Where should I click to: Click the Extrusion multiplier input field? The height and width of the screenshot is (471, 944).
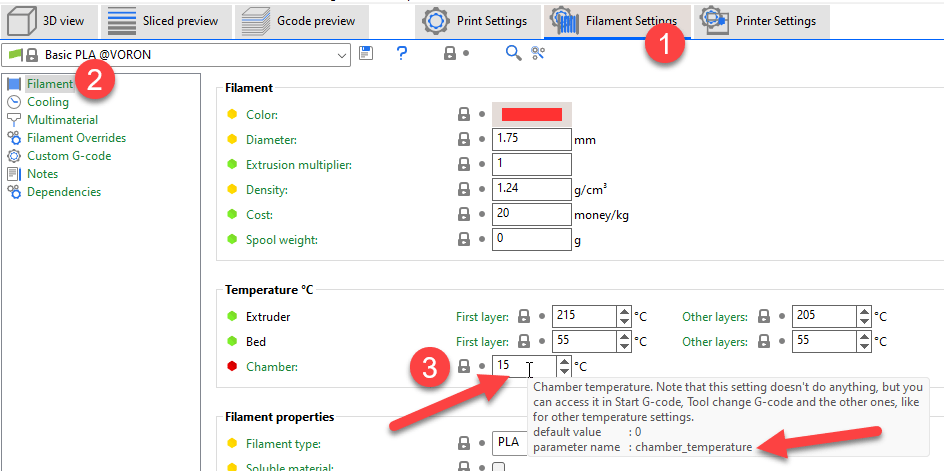click(531, 164)
